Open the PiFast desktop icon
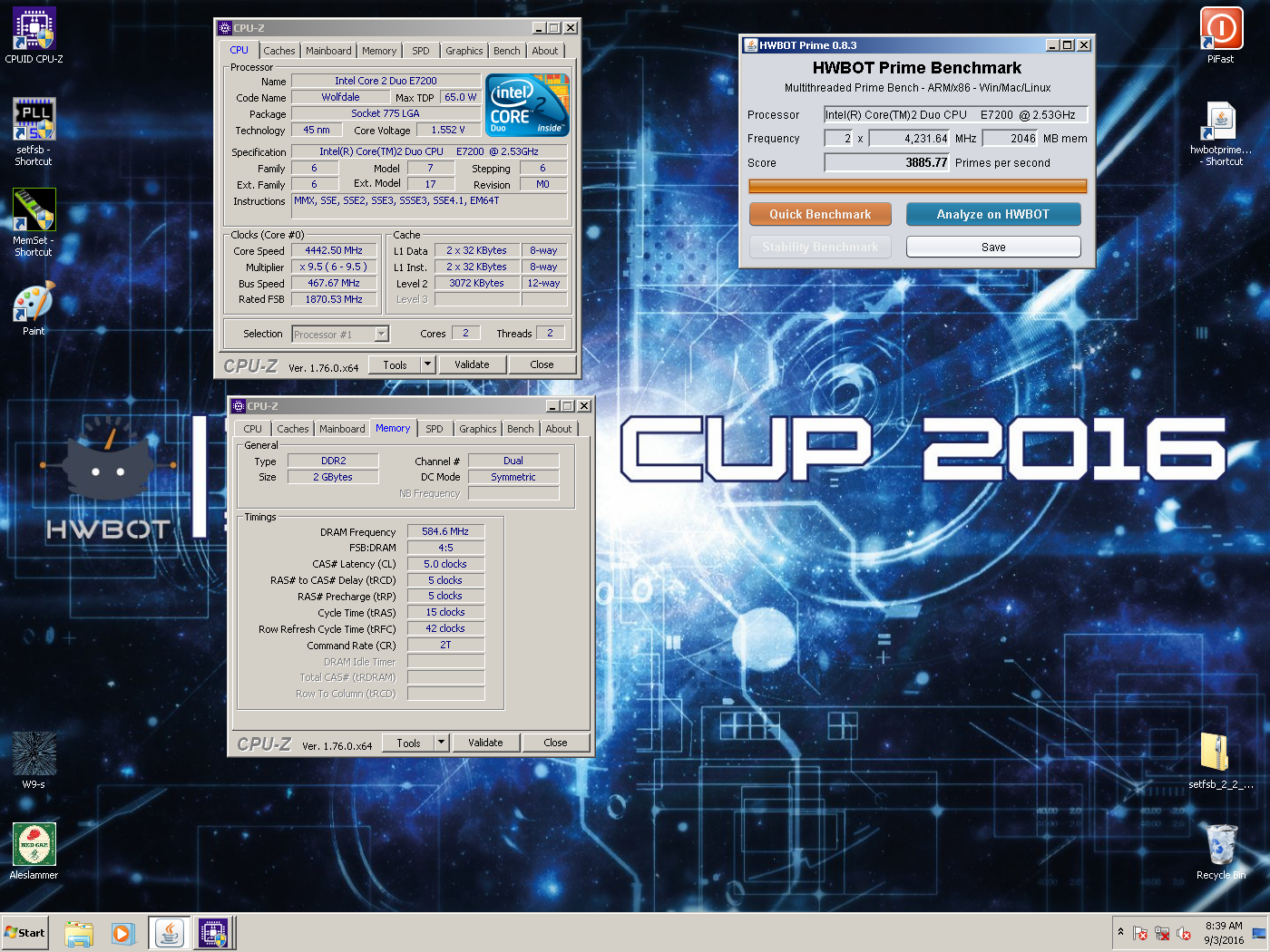Image resolution: width=1270 pixels, height=952 pixels. point(1221,35)
